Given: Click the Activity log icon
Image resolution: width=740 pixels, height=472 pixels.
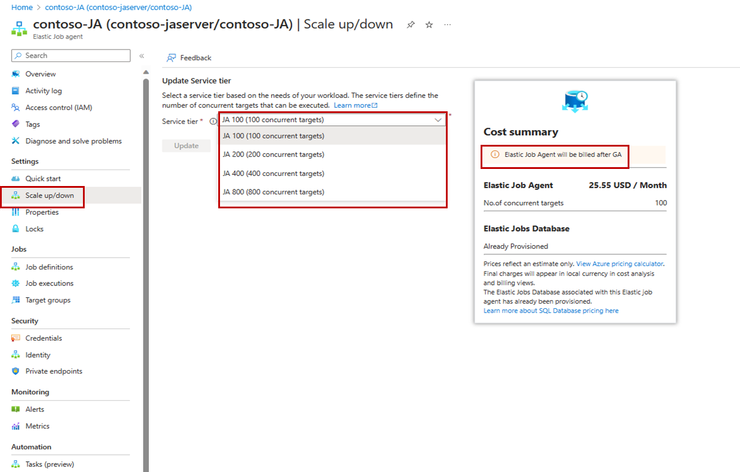Looking at the screenshot, I should point(16,91).
